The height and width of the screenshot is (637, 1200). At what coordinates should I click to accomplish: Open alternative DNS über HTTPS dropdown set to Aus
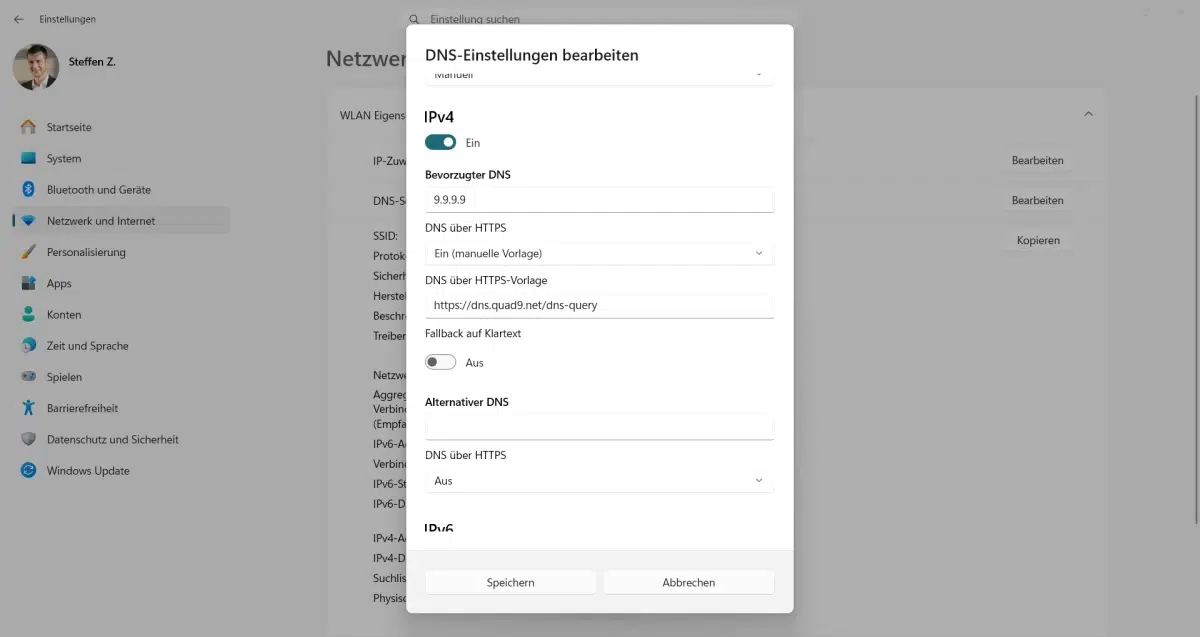(600, 481)
